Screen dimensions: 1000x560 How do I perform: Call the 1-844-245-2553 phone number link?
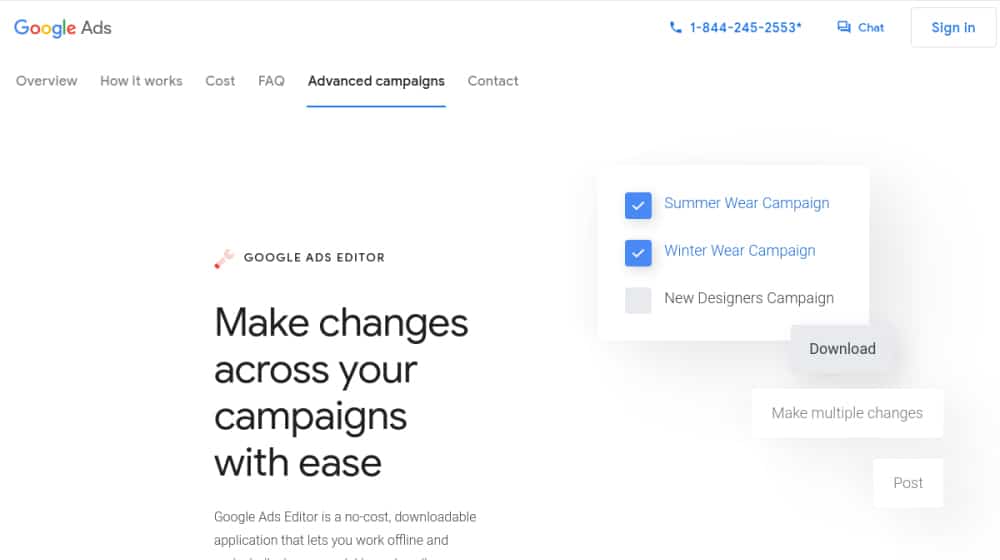point(745,27)
